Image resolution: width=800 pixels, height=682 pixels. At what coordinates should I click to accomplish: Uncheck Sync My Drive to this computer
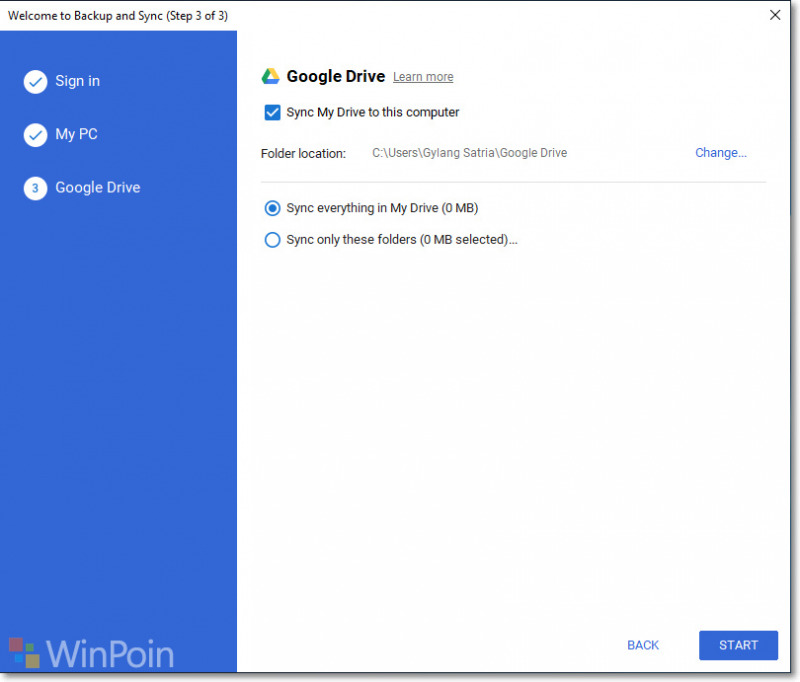point(272,112)
